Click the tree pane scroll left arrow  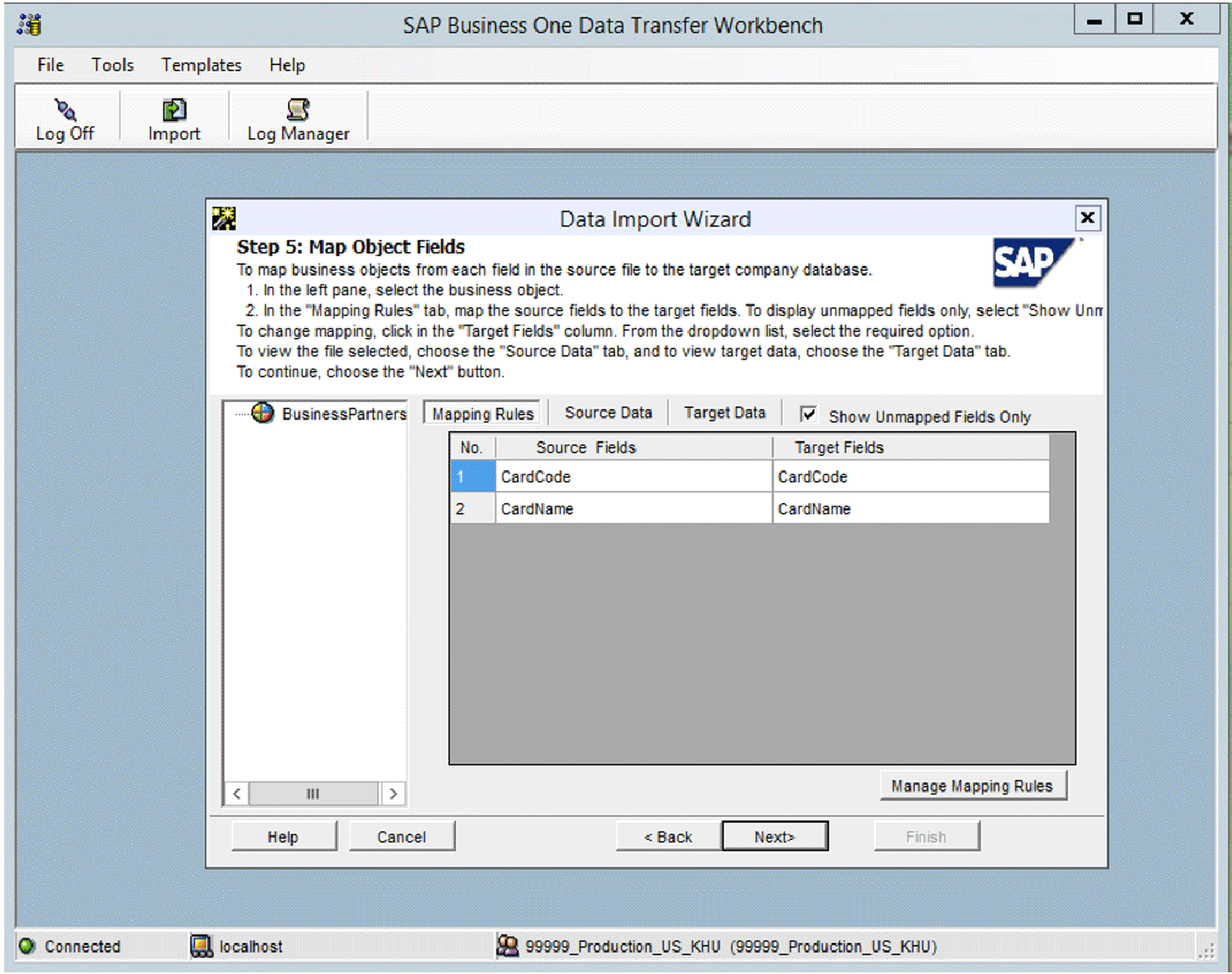[x=237, y=793]
